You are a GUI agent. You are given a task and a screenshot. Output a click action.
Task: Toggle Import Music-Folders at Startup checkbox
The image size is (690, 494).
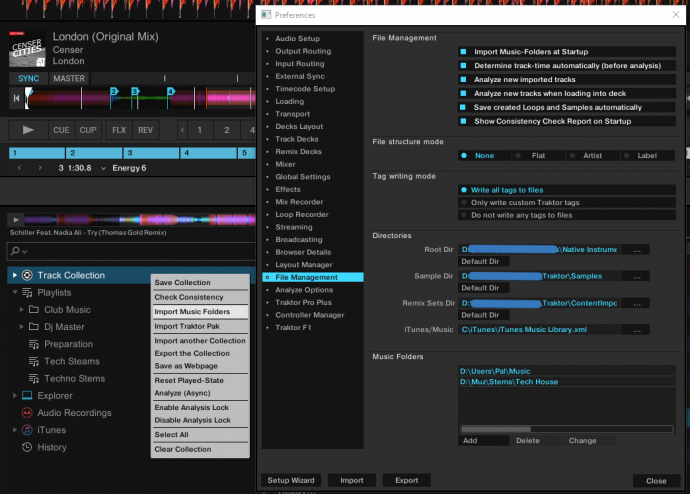click(x=463, y=51)
